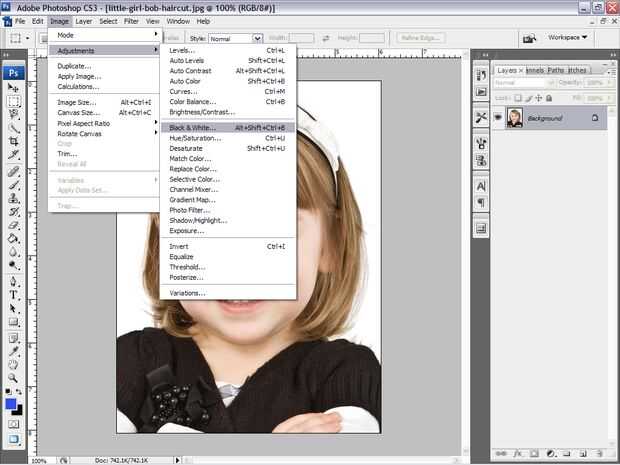Select the Pen tool
620x465 pixels.
13,282
